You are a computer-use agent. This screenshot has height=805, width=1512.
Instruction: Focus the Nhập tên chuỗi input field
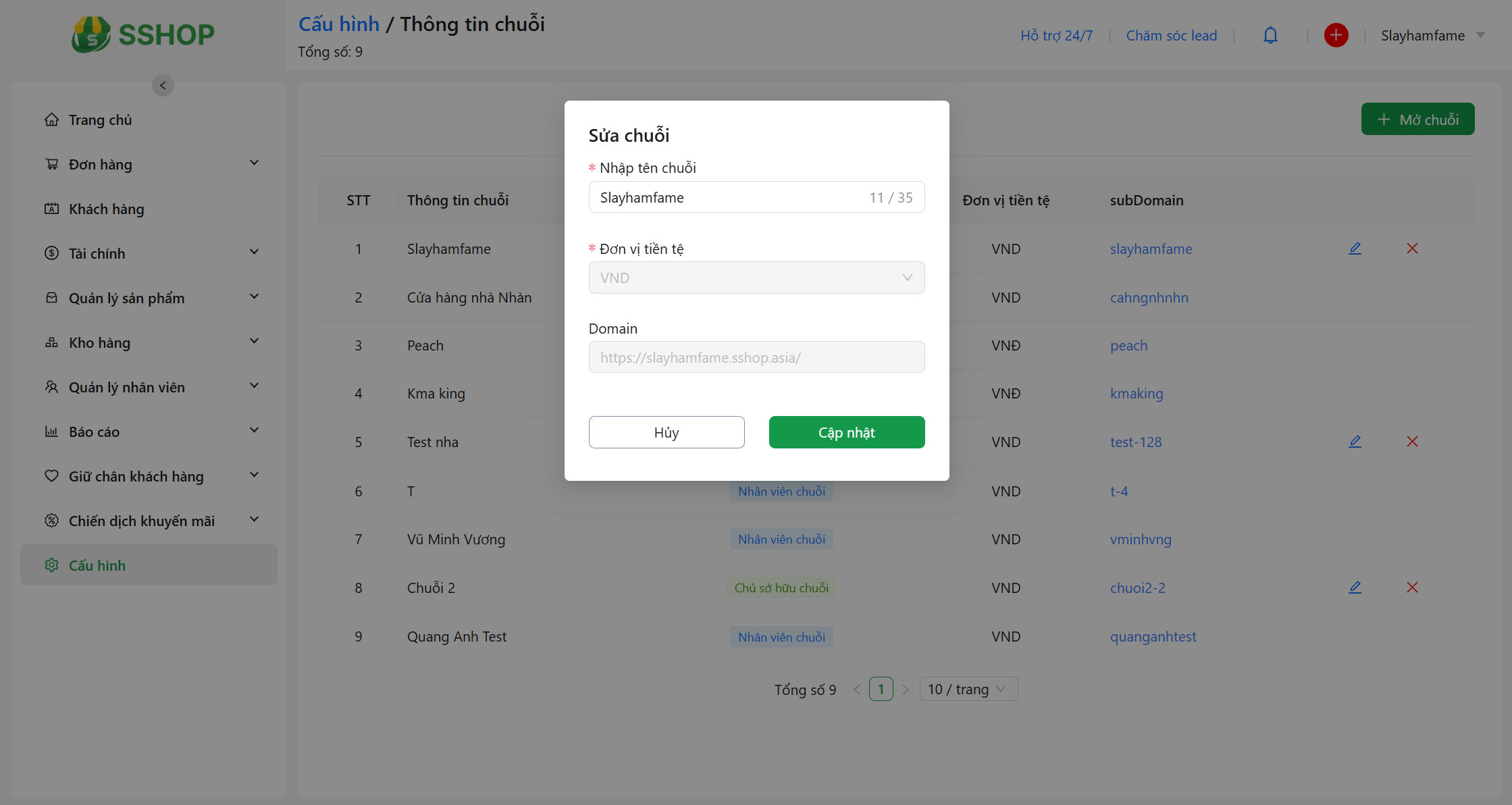pos(756,197)
